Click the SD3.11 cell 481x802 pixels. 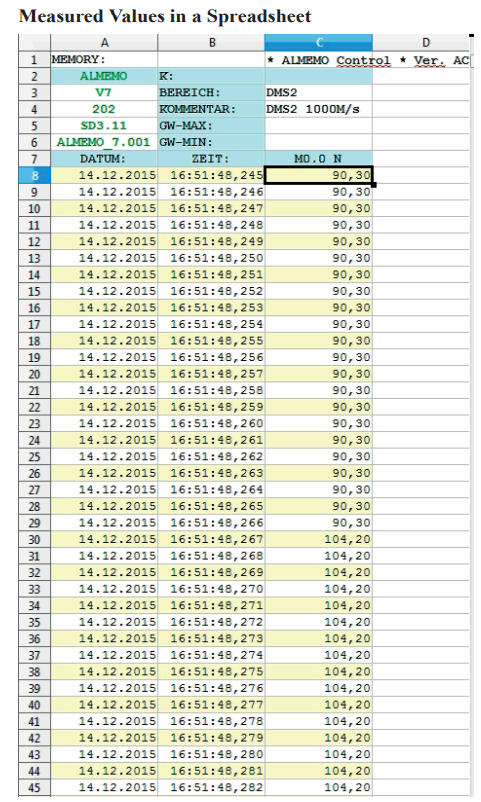tap(104, 126)
